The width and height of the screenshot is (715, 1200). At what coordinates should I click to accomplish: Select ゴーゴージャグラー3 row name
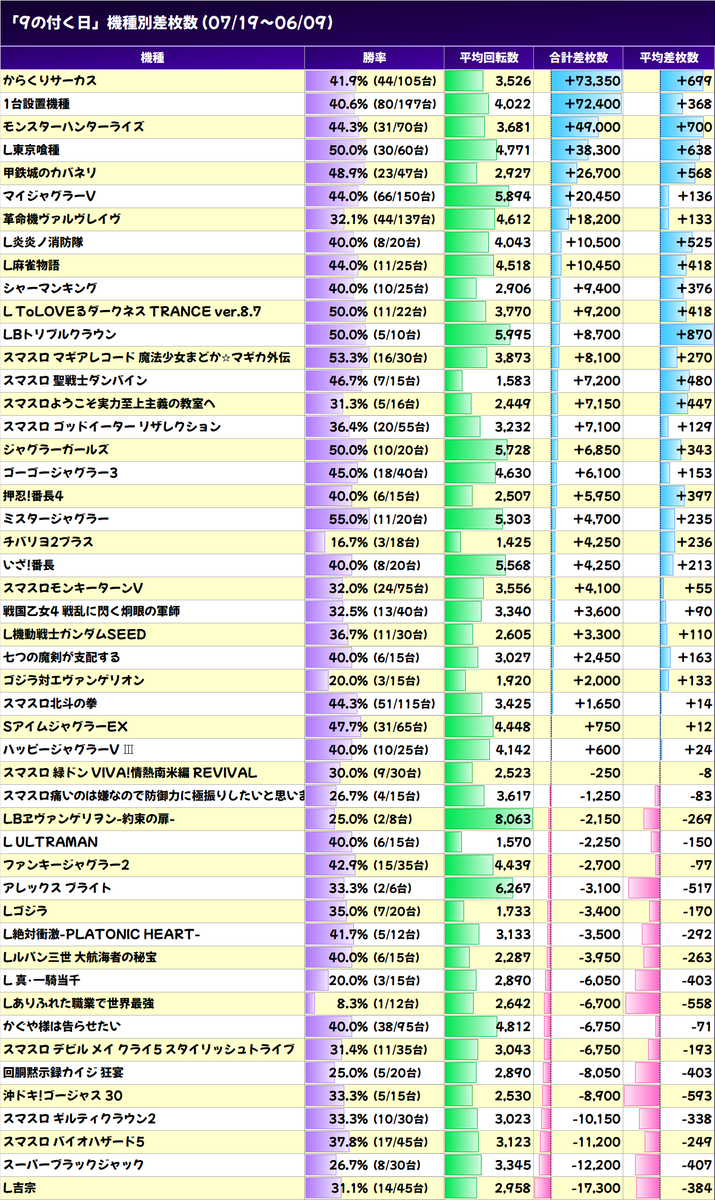(61, 473)
